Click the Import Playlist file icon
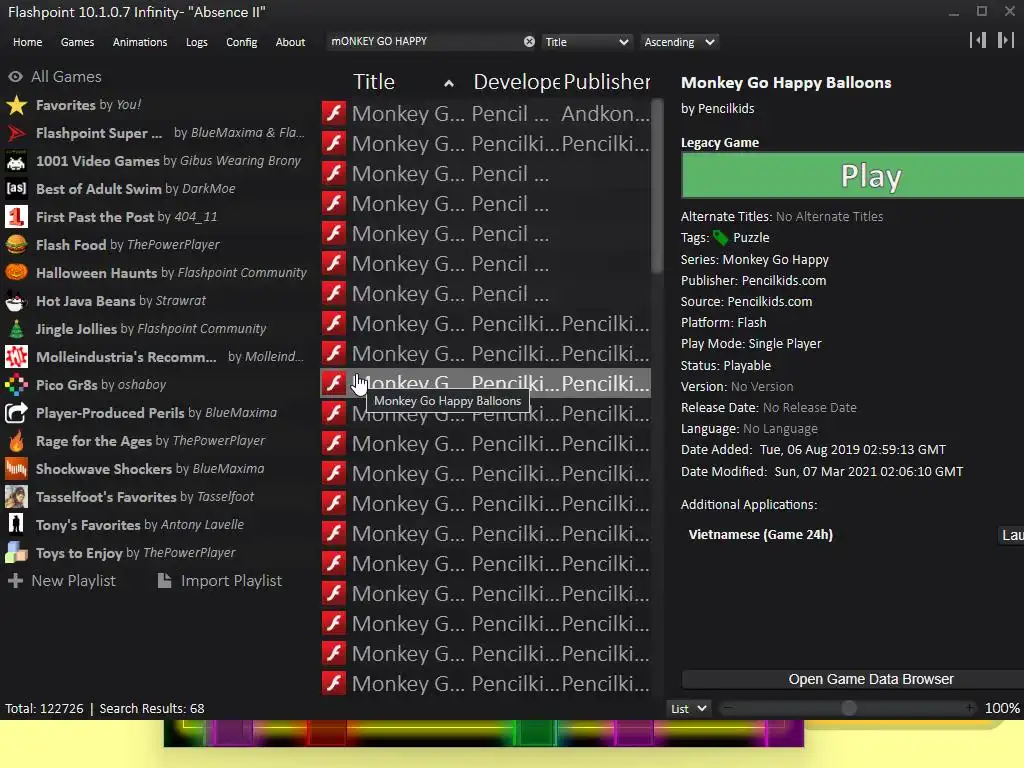This screenshot has height=768, width=1024. tap(165, 581)
